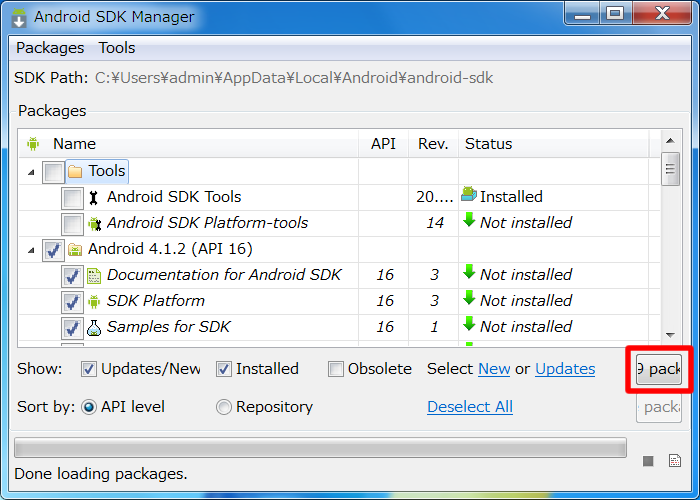Viewport: 700px width, 500px height.
Task: Uncheck the Samples for SDK checkbox
Action: [72, 328]
